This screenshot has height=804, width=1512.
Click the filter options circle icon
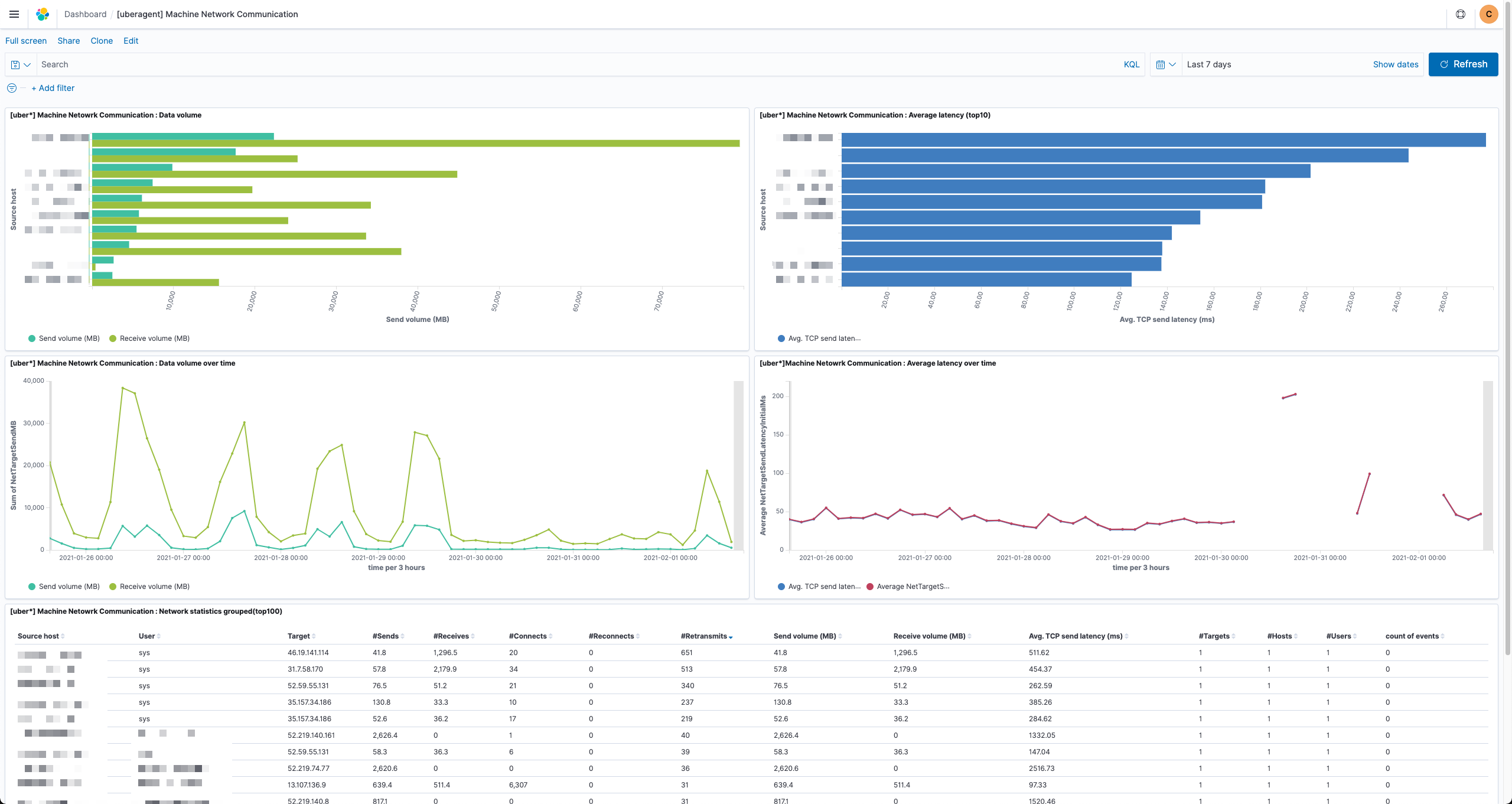[x=12, y=88]
